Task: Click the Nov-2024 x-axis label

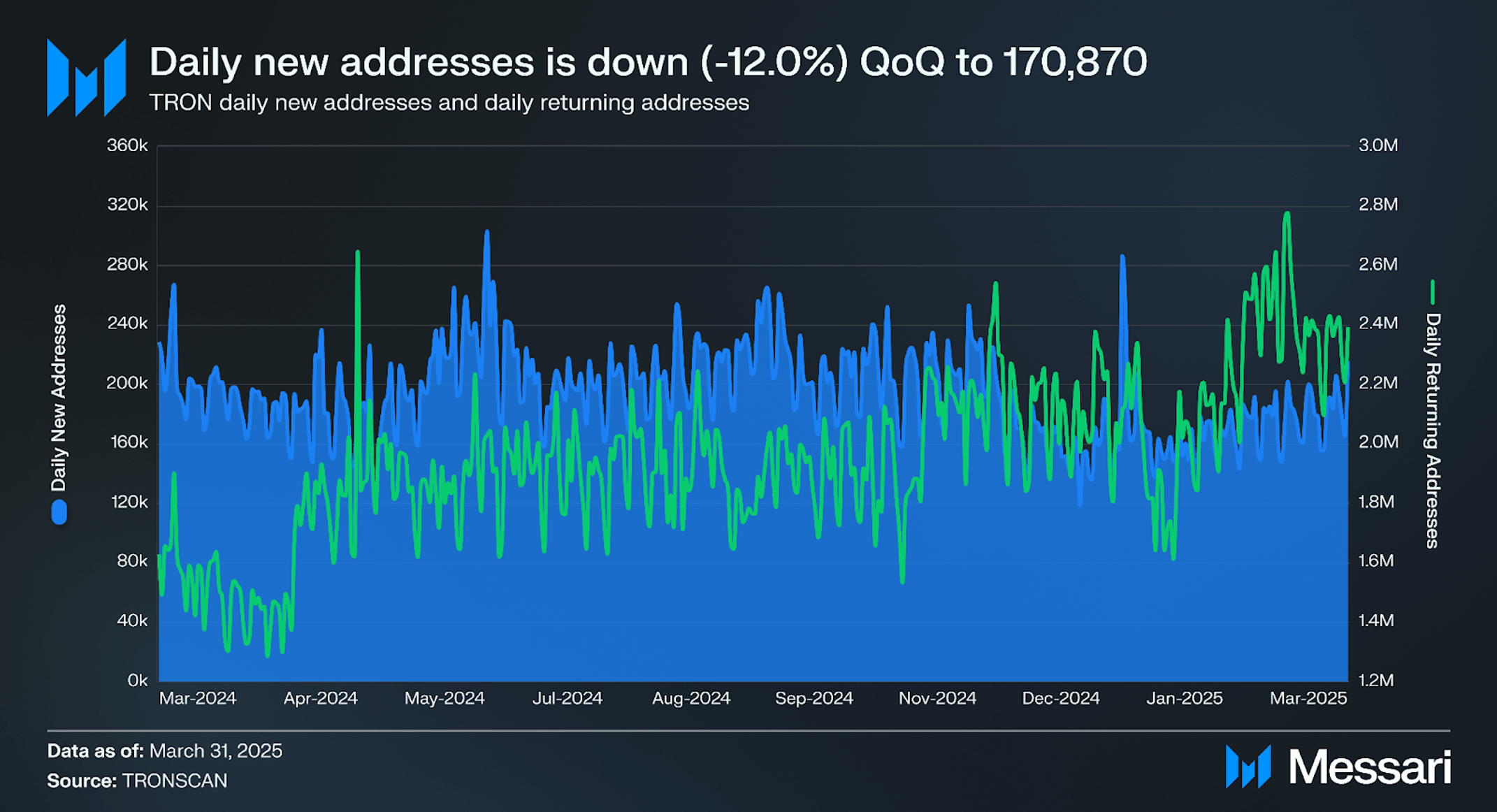Action: click(x=937, y=698)
